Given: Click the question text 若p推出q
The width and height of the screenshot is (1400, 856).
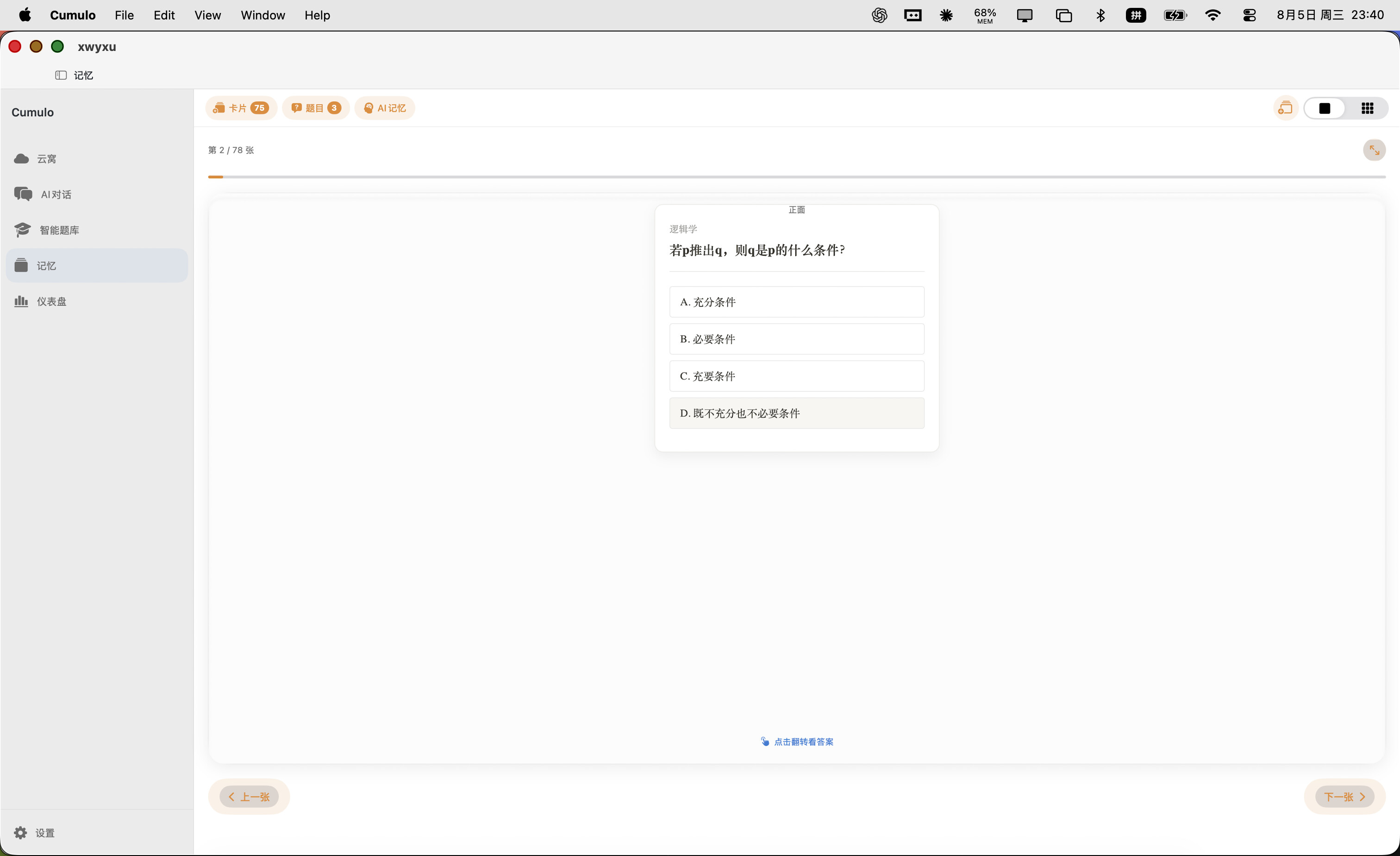Looking at the screenshot, I should point(757,250).
